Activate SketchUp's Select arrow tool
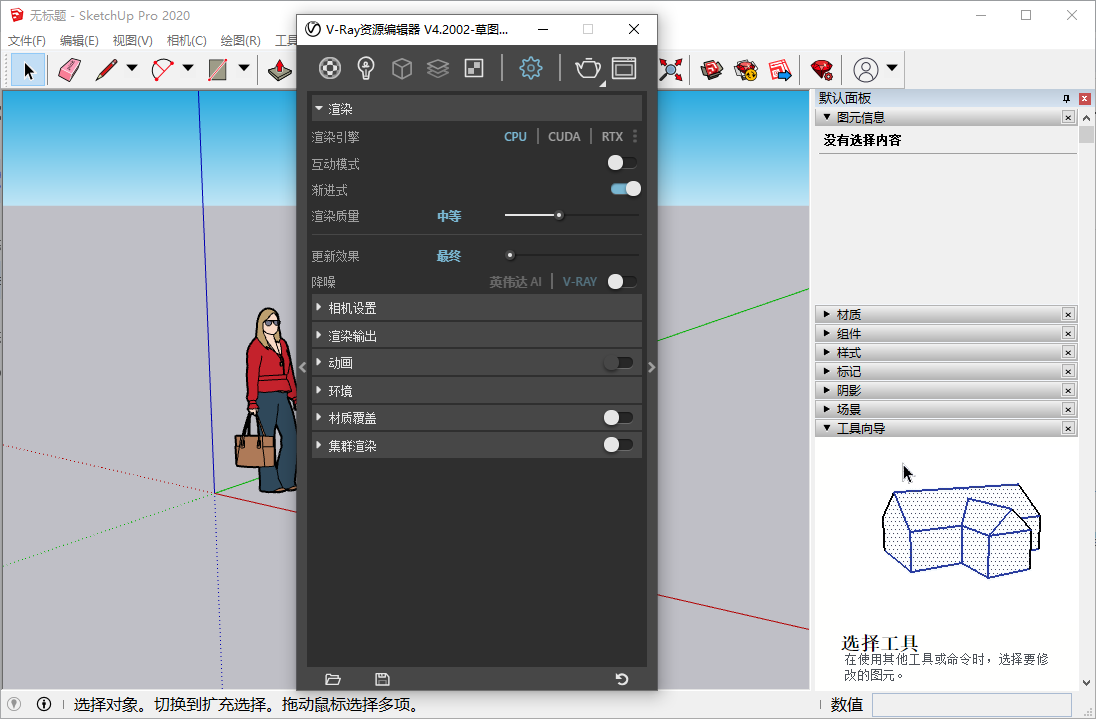The image size is (1096, 719). [28, 70]
